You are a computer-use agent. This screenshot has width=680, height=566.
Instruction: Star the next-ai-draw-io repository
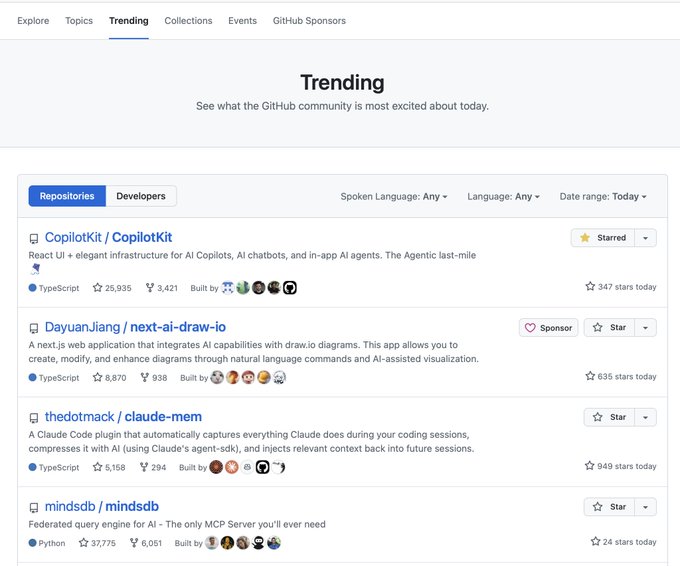tap(609, 327)
